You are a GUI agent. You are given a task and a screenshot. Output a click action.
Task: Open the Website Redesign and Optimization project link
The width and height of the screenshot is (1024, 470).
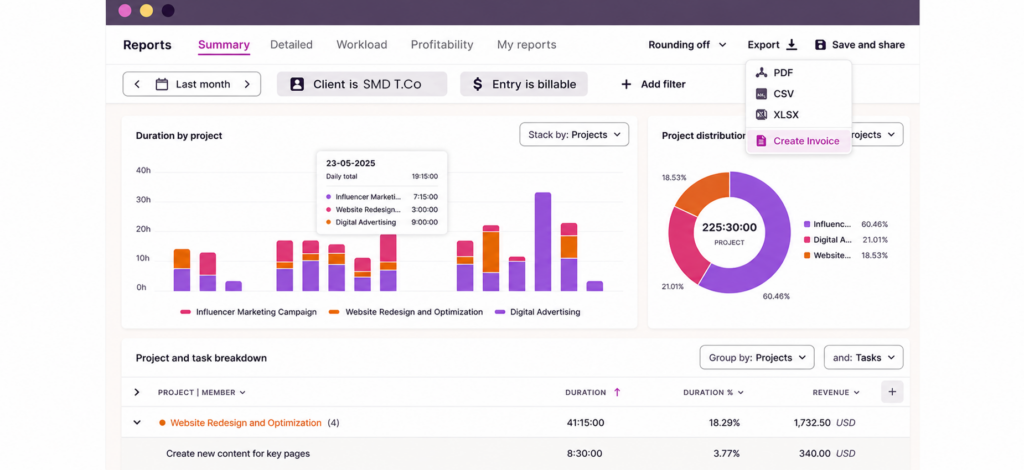click(246, 422)
